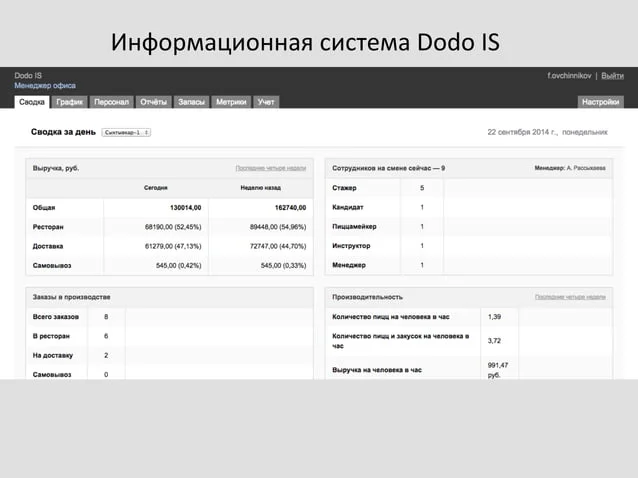Open last four weeks link in Производительность panel
The image size is (638, 478).
click(x=570, y=297)
